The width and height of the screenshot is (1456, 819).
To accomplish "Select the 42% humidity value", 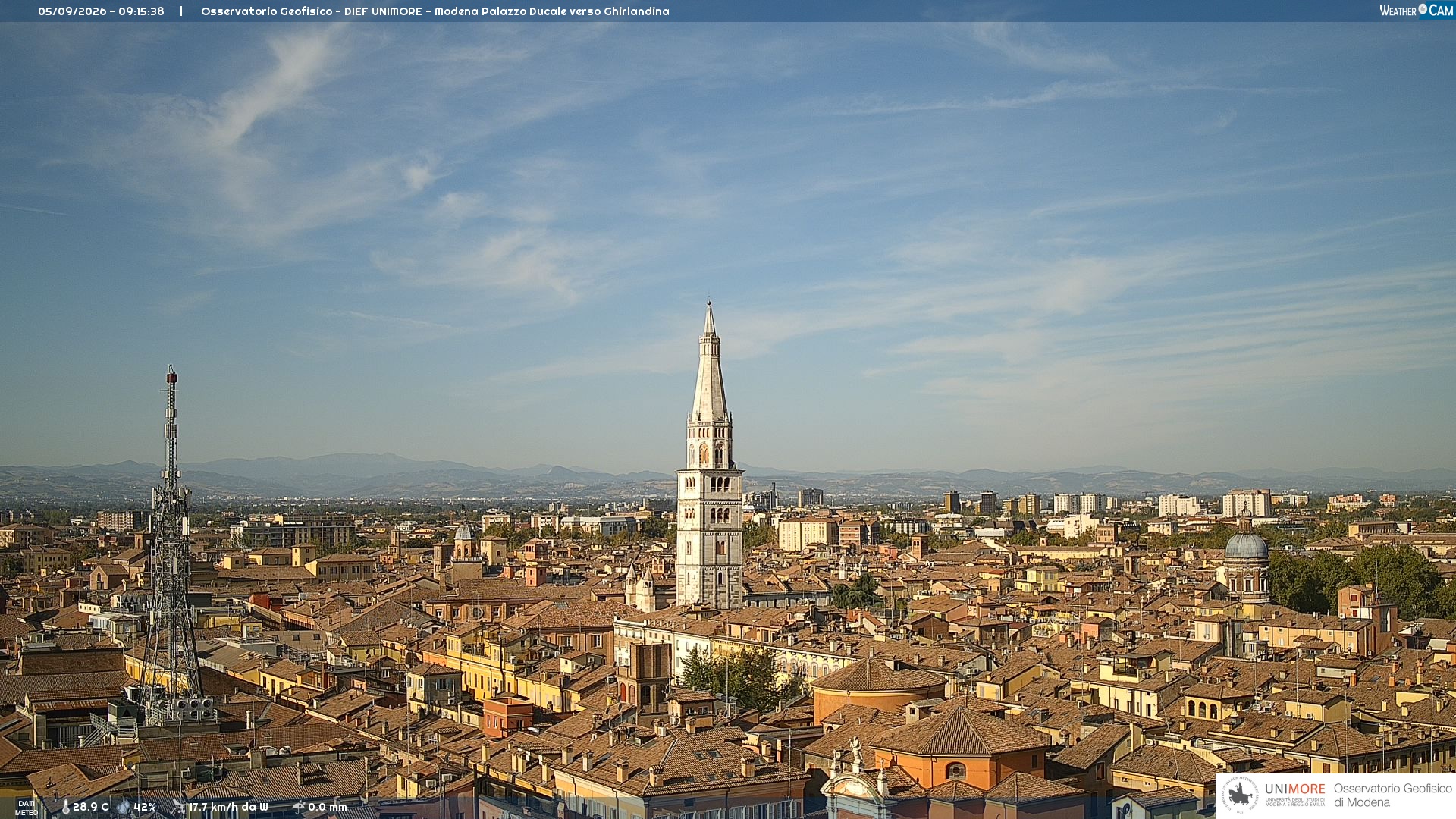I will [145, 808].
